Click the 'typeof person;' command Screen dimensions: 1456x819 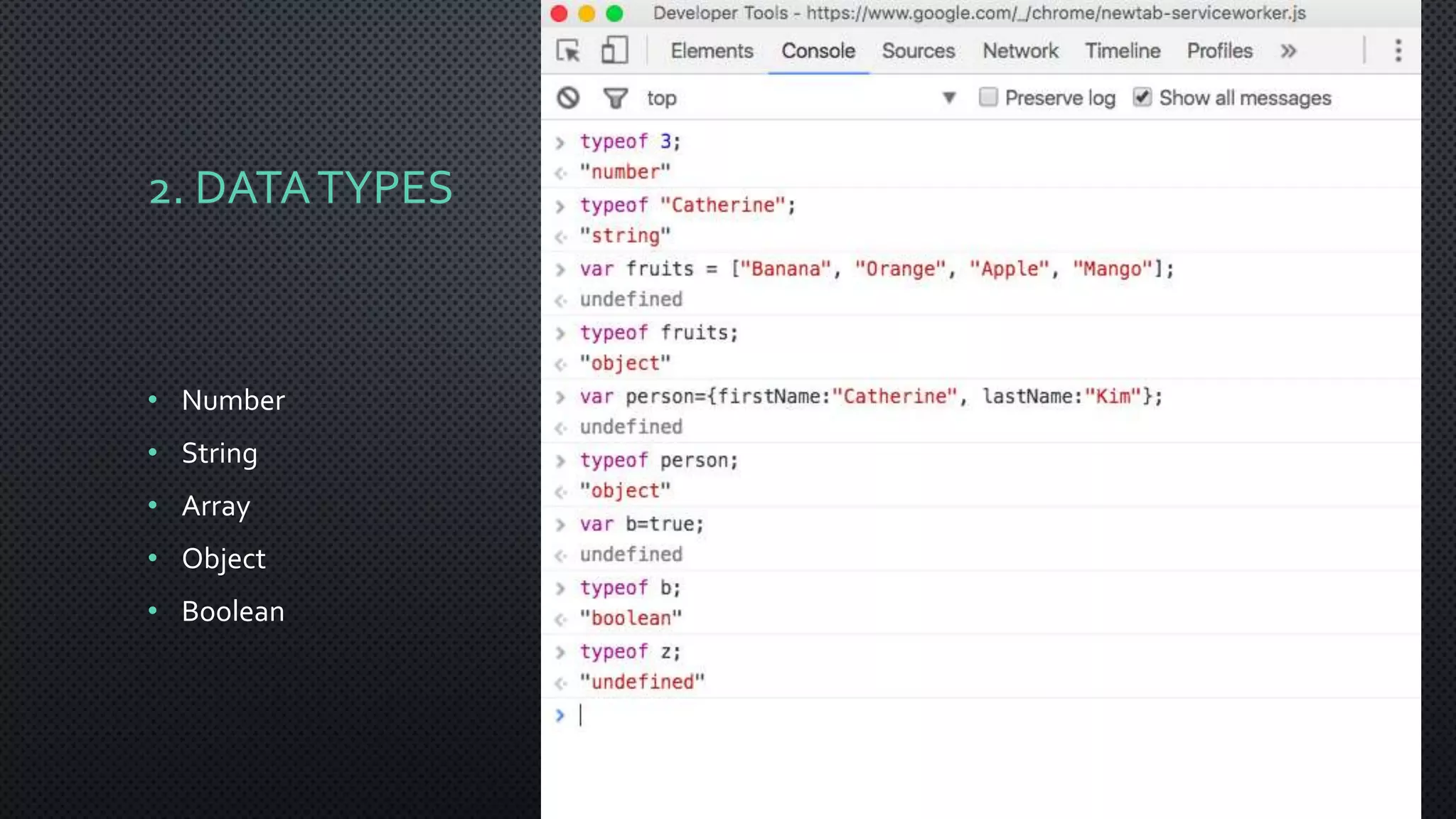659,461
